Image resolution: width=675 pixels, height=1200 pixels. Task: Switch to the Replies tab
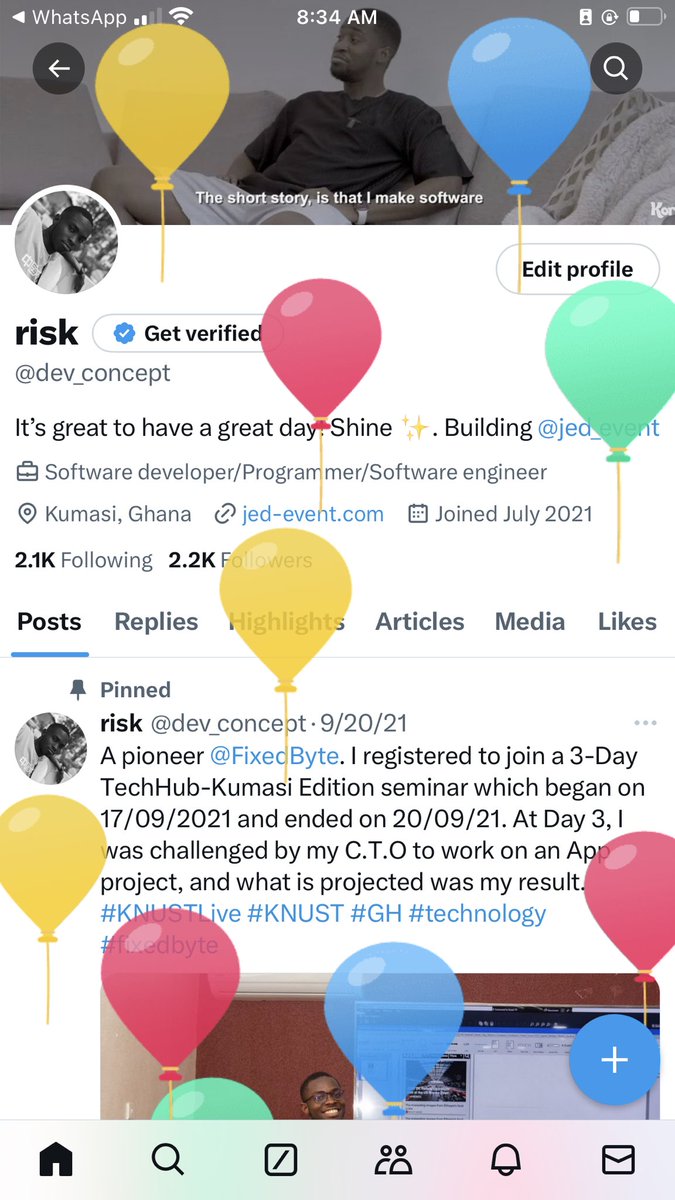click(x=156, y=621)
